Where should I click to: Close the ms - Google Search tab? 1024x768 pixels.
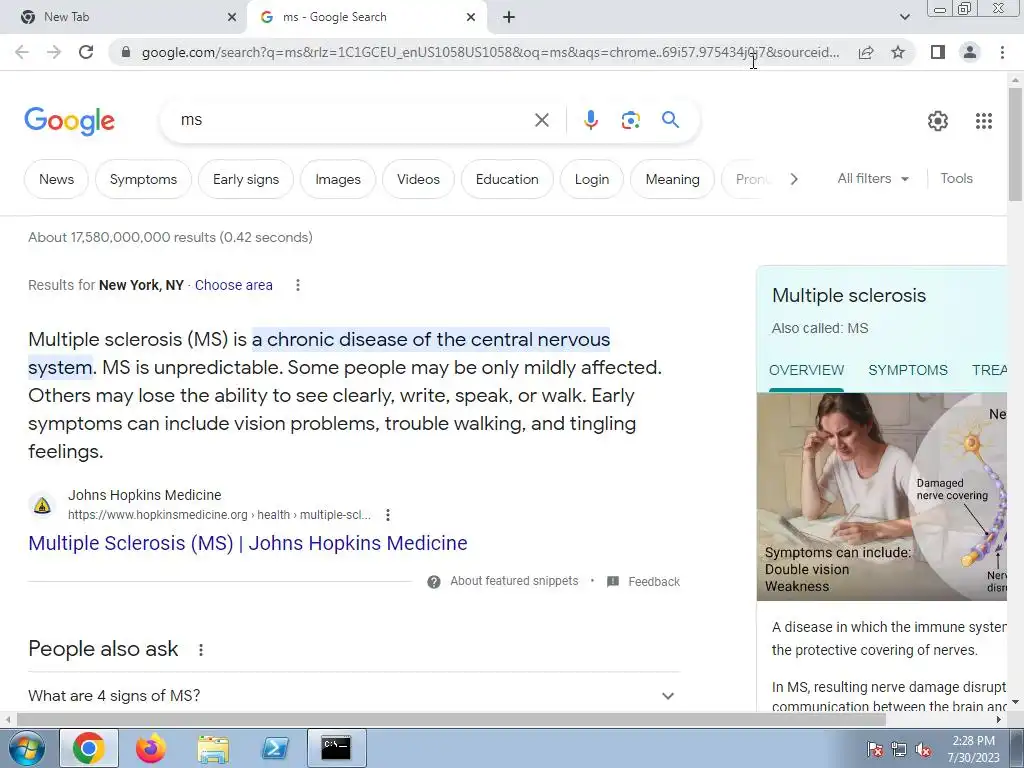471,17
